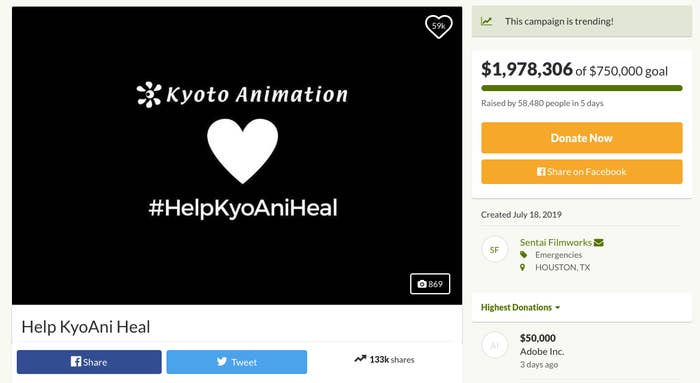700x383 pixels.
Task: Click the Donate Now button
Action: (x=582, y=138)
